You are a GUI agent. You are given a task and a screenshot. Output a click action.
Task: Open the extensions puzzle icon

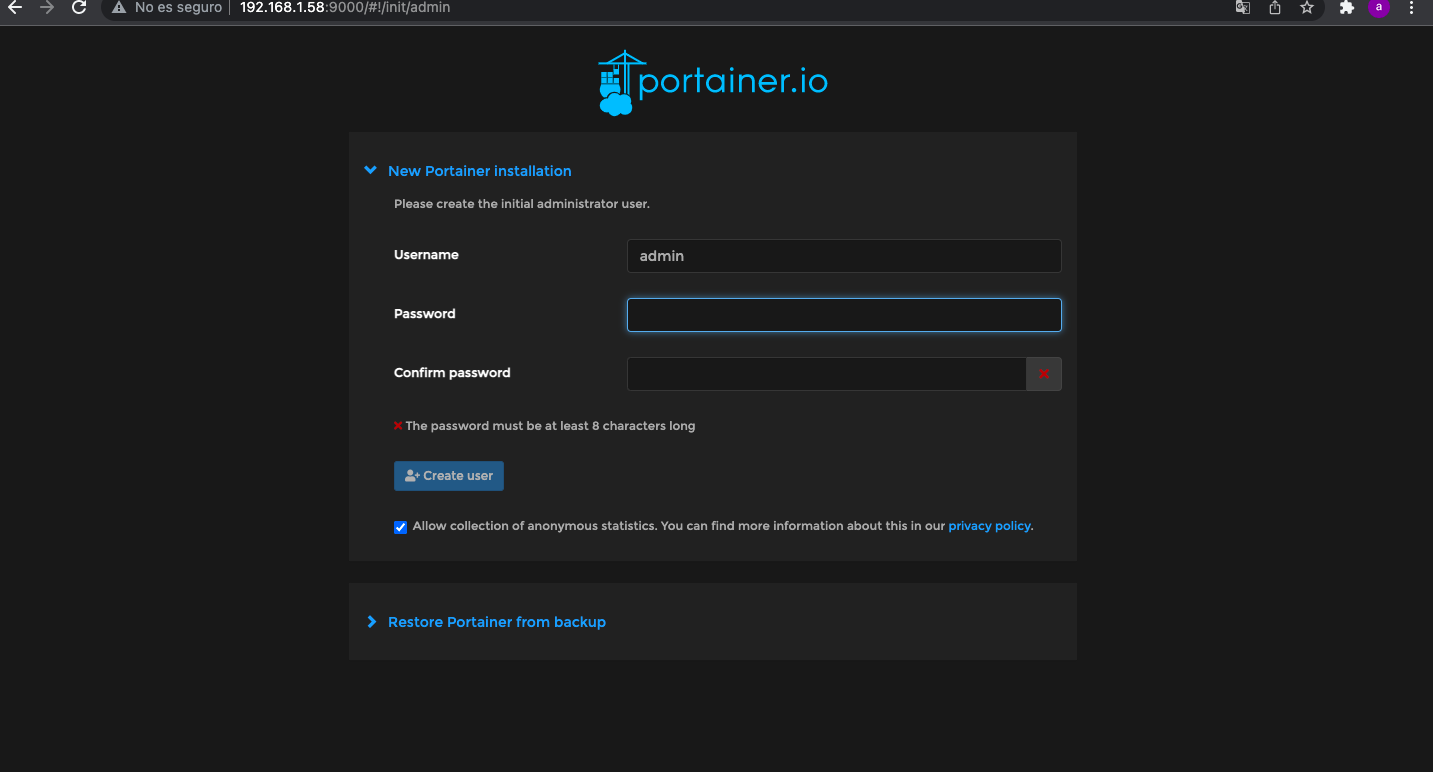click(1347, 8)
